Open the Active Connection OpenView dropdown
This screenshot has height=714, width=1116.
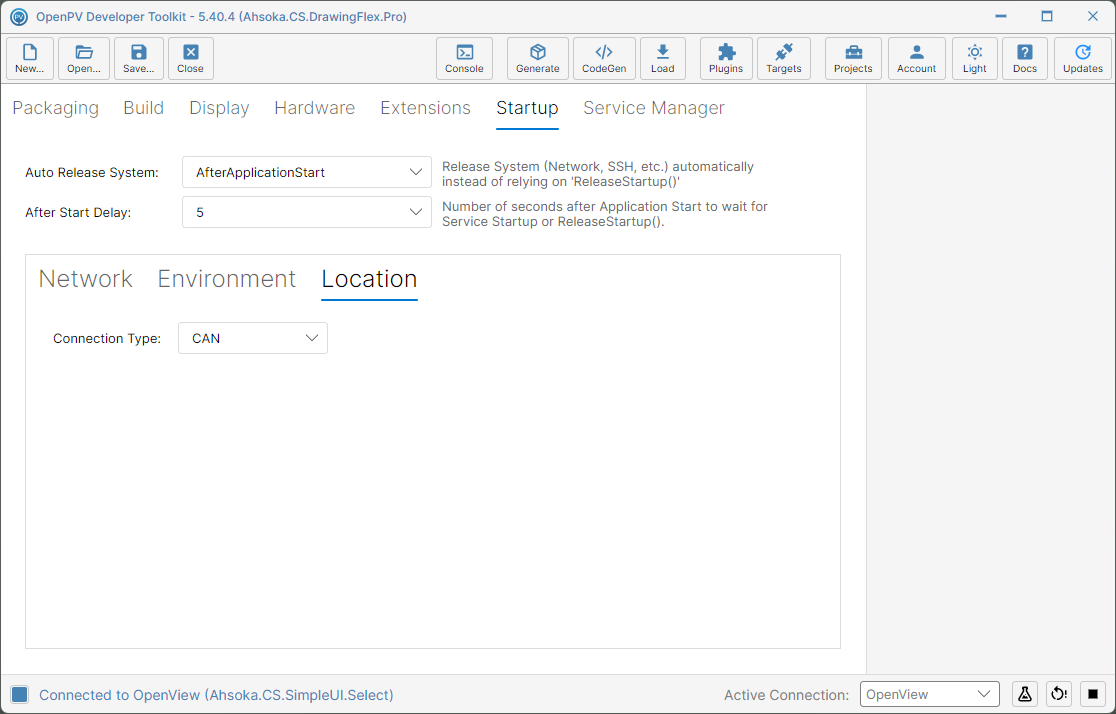(930, 694)
